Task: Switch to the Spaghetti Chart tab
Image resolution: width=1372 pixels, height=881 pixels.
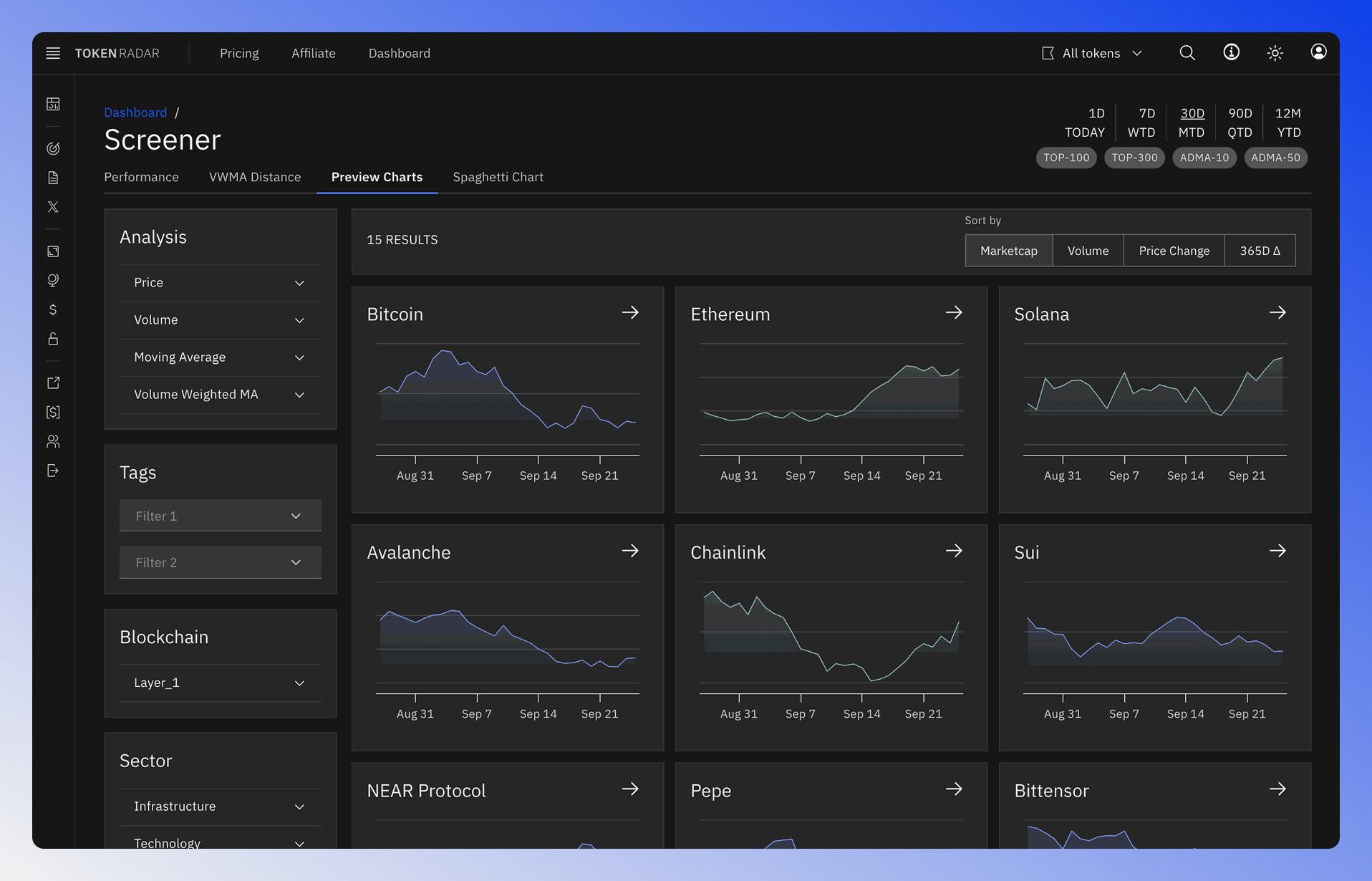Action: tap(498, 177)
